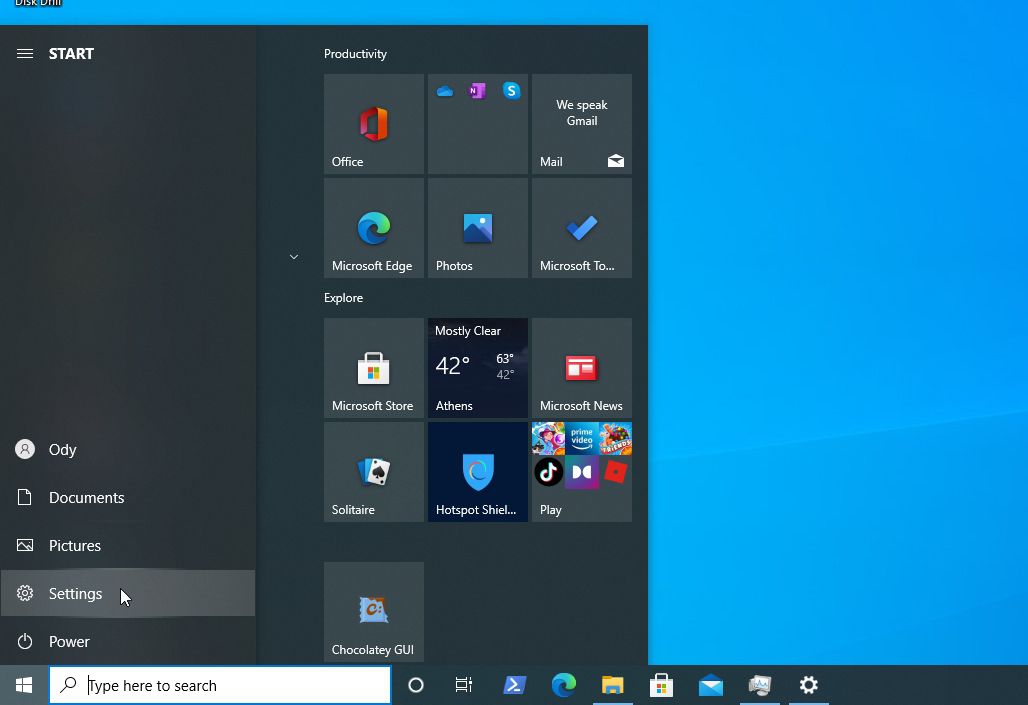
Task: Click the Type here to search box
Action: click(220, 685)
